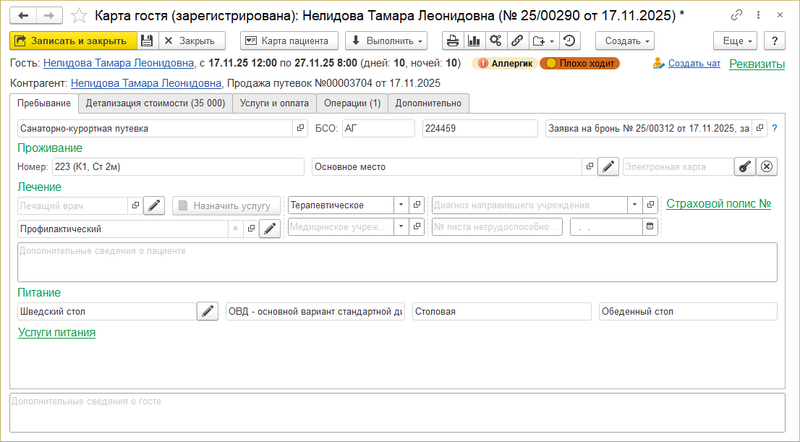This screenshot has height=442, width=800.
Task: Expand Диагноз направившего учреждения dropdown
Action: pyautogui.click(x=635, y=205)
